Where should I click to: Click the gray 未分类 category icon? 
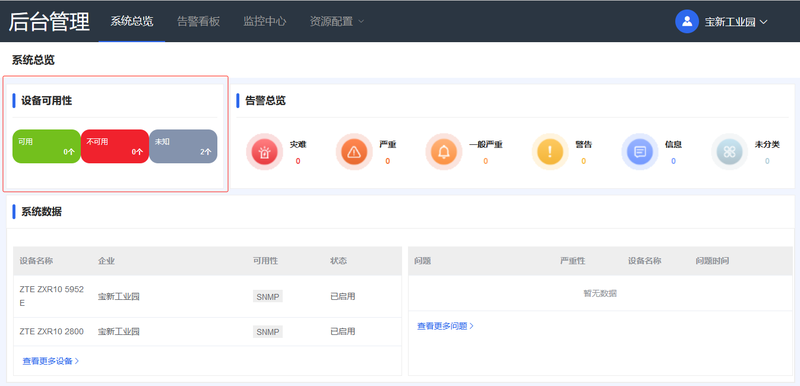pyautogui.click(x=729, y=151)
